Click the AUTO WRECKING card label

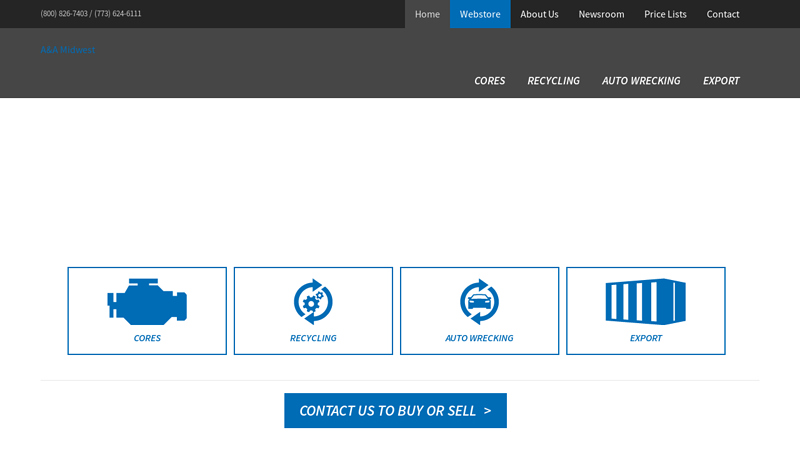coord(480,338)
